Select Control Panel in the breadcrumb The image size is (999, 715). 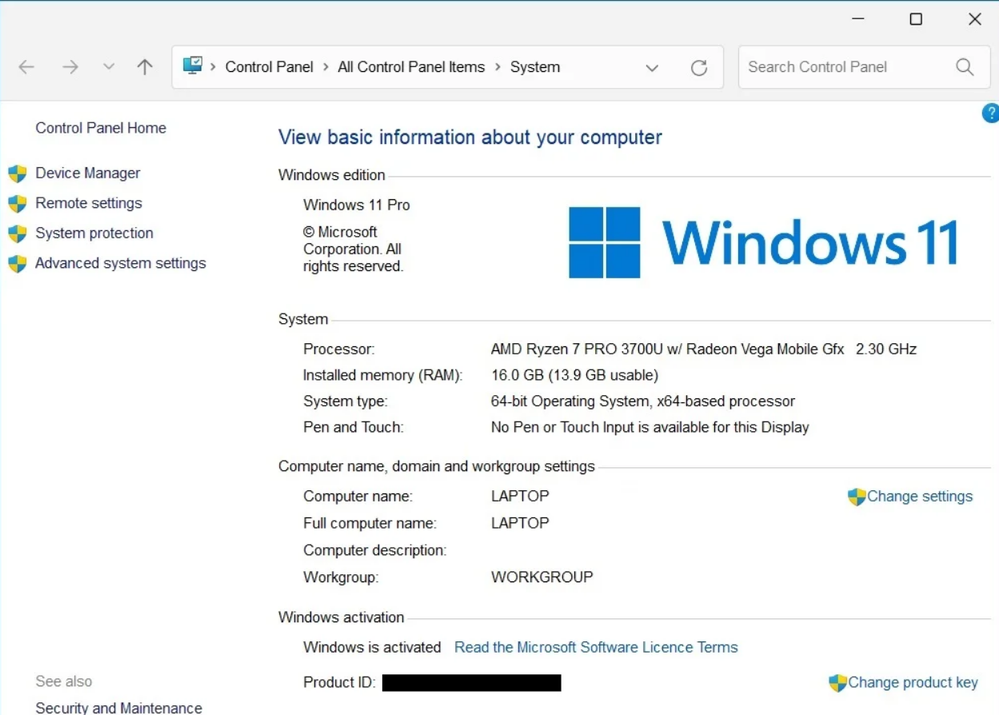pyautogui.click(x=269, y=67)
